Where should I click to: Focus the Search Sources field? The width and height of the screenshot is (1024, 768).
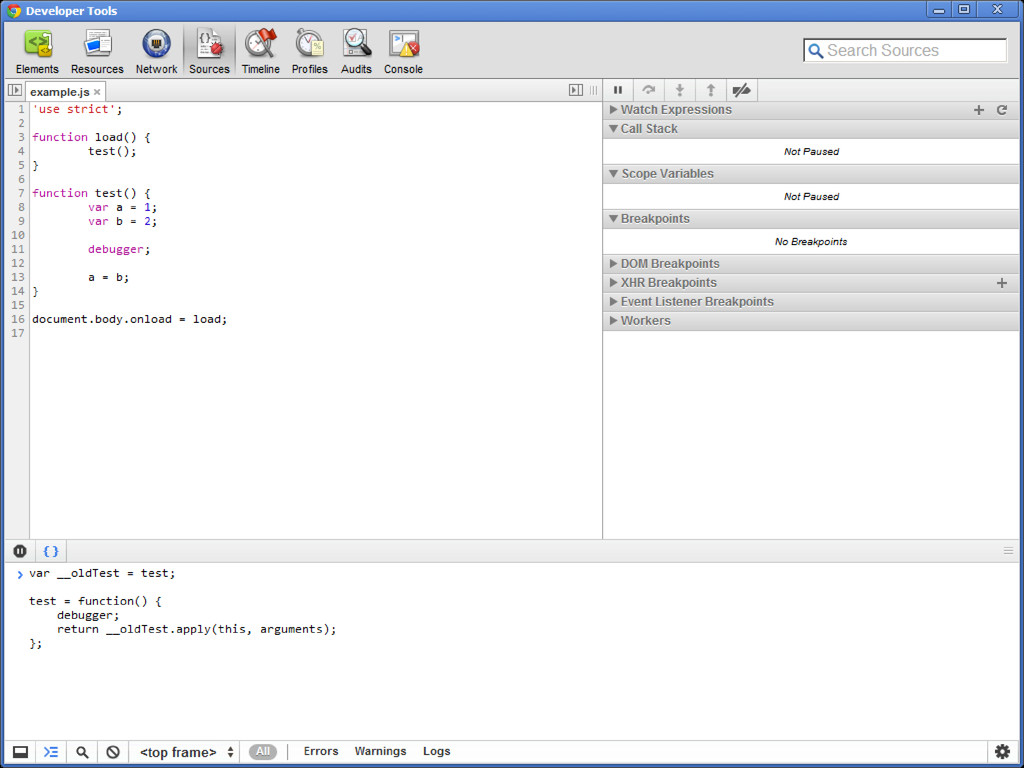905,50
